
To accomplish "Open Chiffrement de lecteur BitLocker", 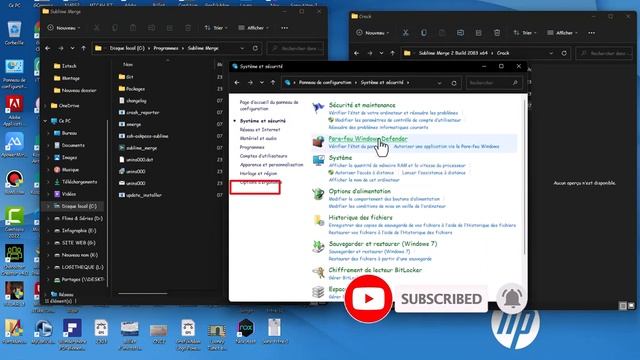I will click(375, 270).
